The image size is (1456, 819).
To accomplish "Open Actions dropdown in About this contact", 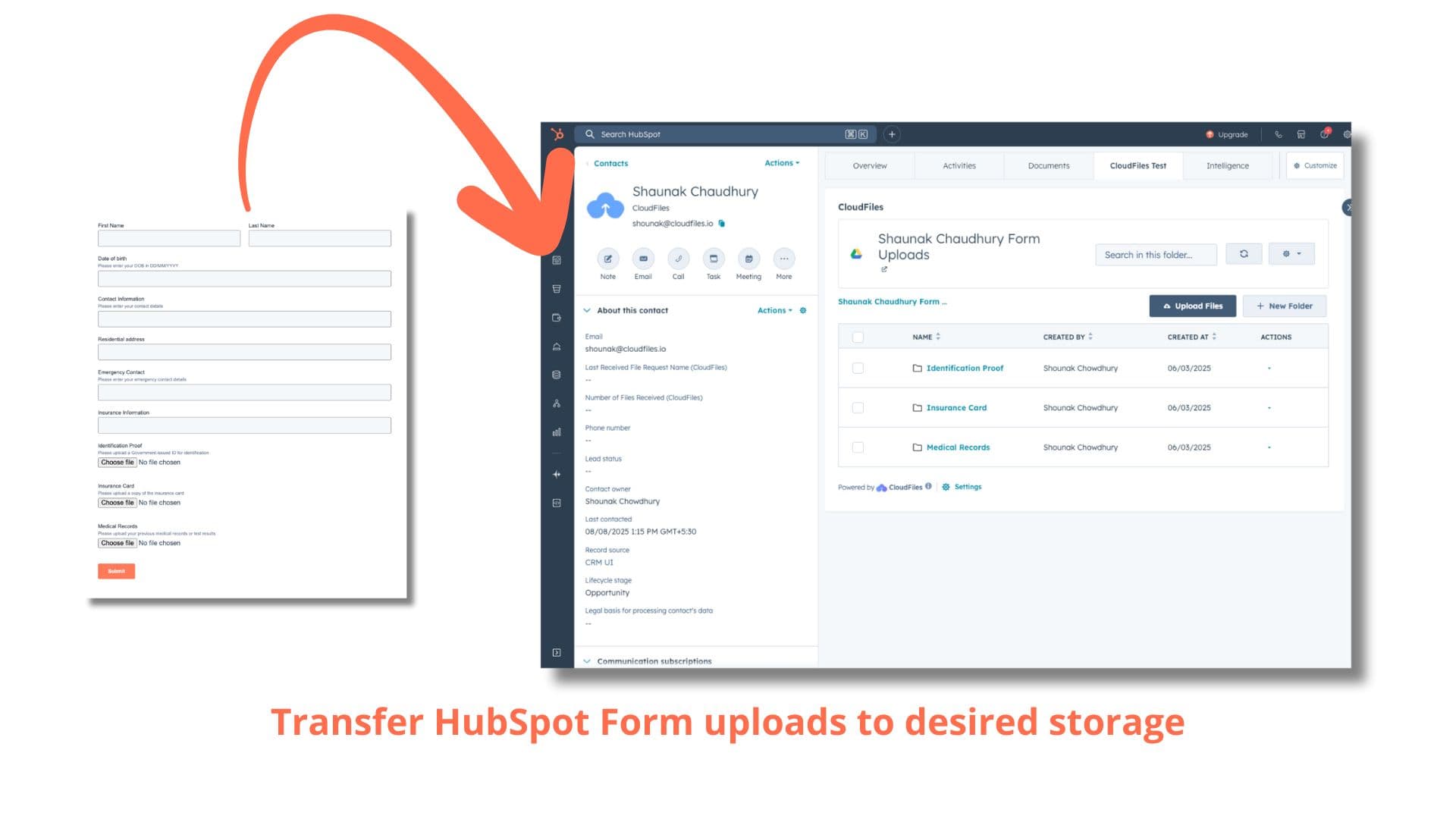I will [x=775, y=310].
